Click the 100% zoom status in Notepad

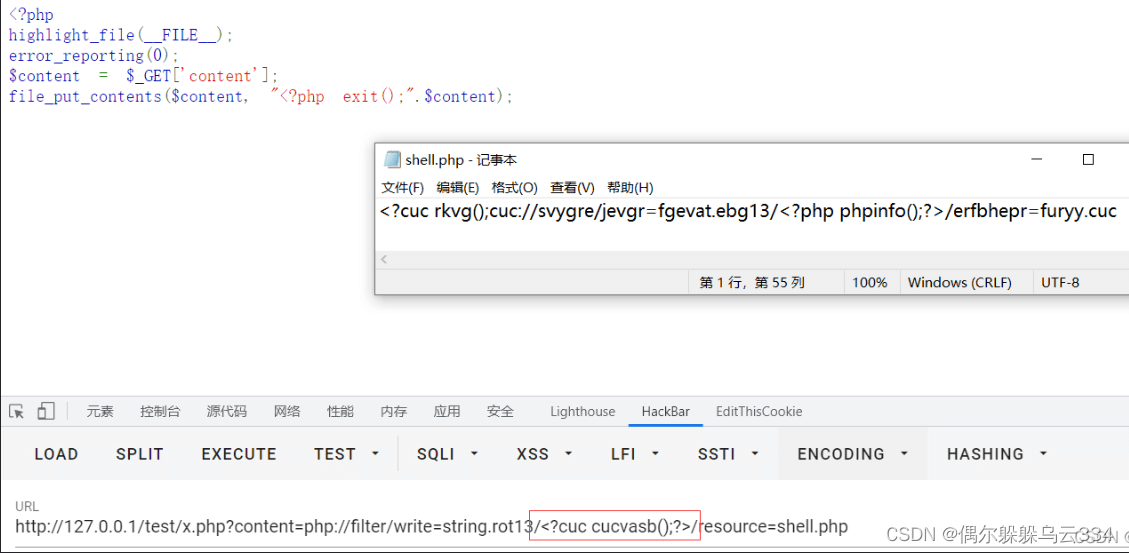pos(870,282)
